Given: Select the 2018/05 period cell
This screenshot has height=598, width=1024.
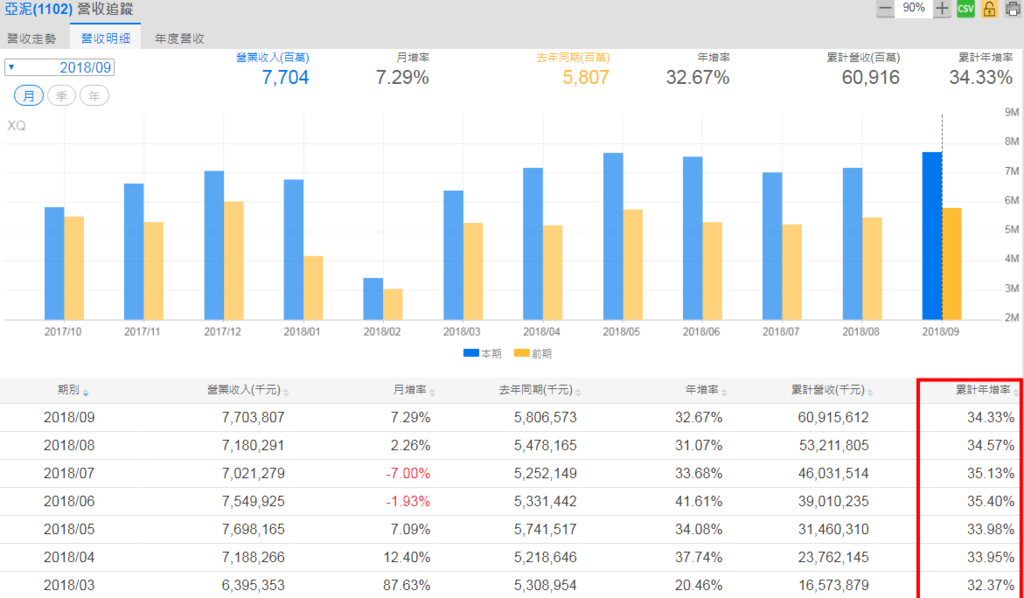Looking at the screenshot, I should [x=69, y=529].
